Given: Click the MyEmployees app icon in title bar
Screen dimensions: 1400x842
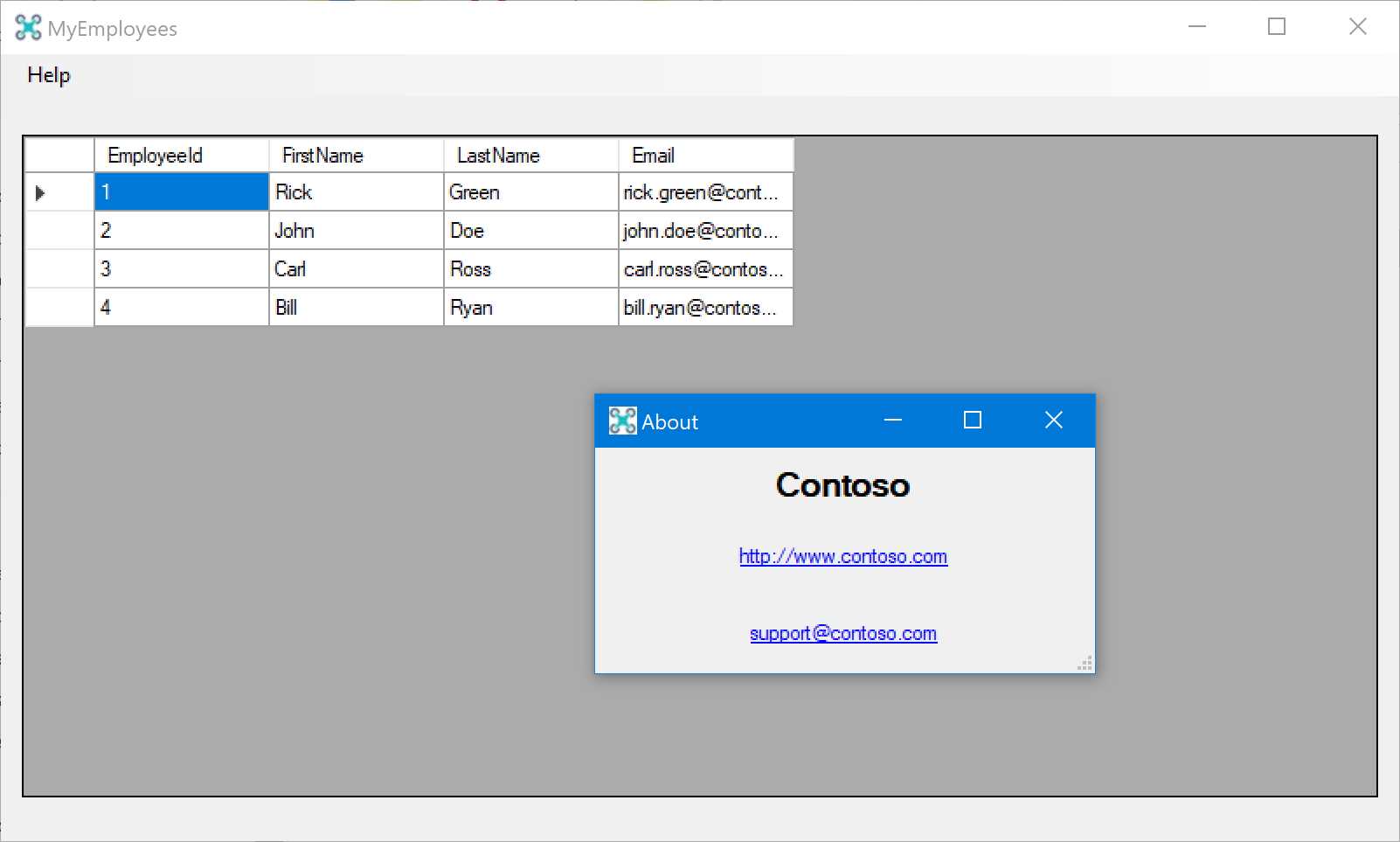Looking at the screenshot, I should click(28, 28).
